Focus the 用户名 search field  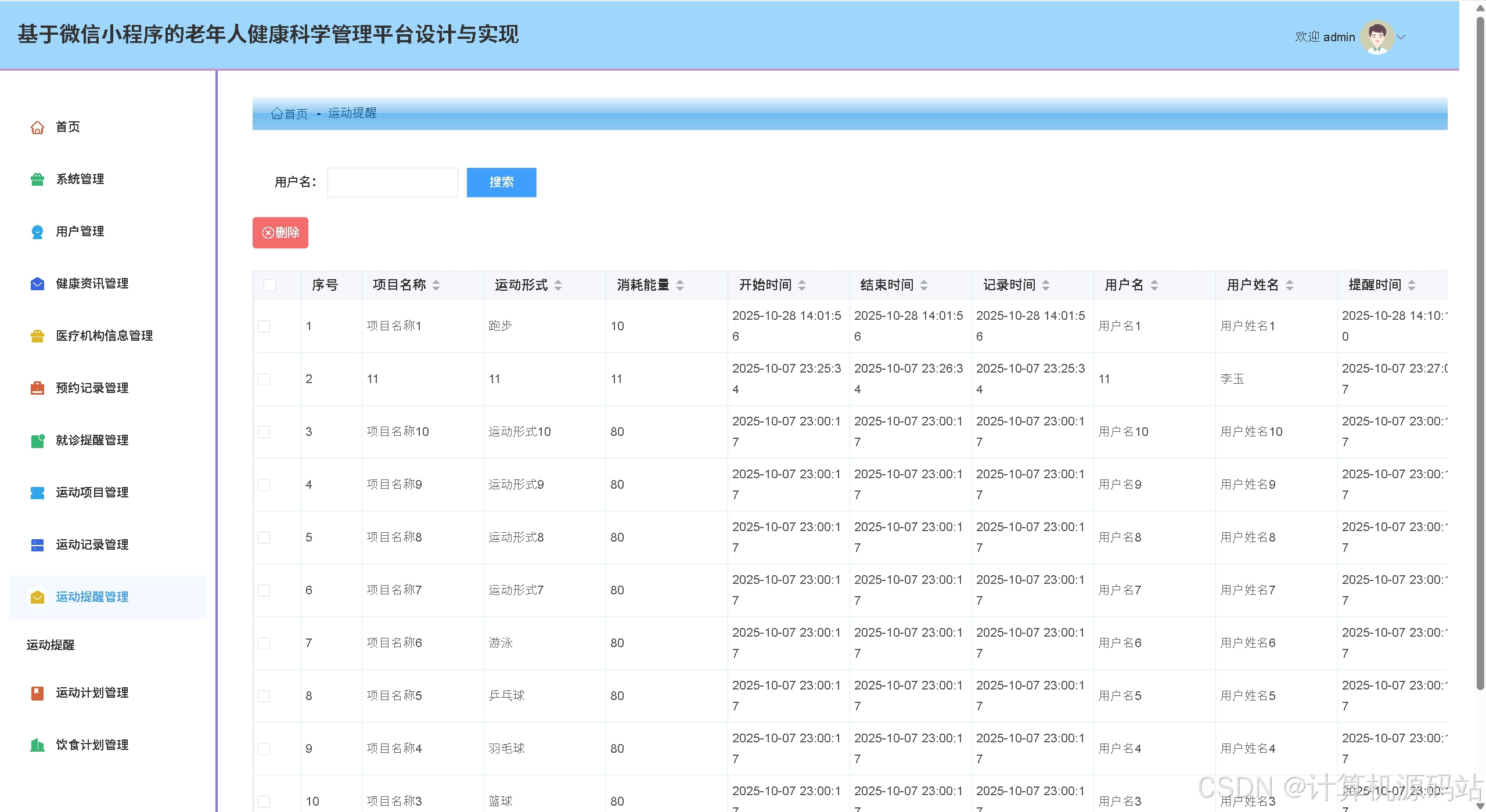(393, 182)
